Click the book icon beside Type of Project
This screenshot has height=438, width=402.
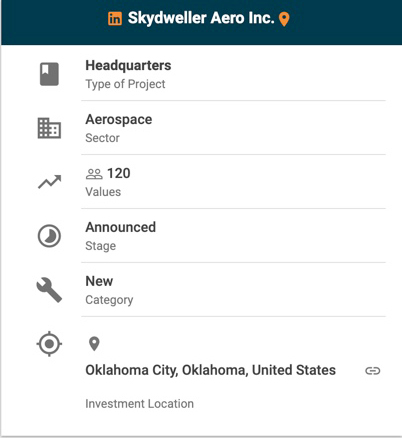pyautogui.click(x=49, y=74)
